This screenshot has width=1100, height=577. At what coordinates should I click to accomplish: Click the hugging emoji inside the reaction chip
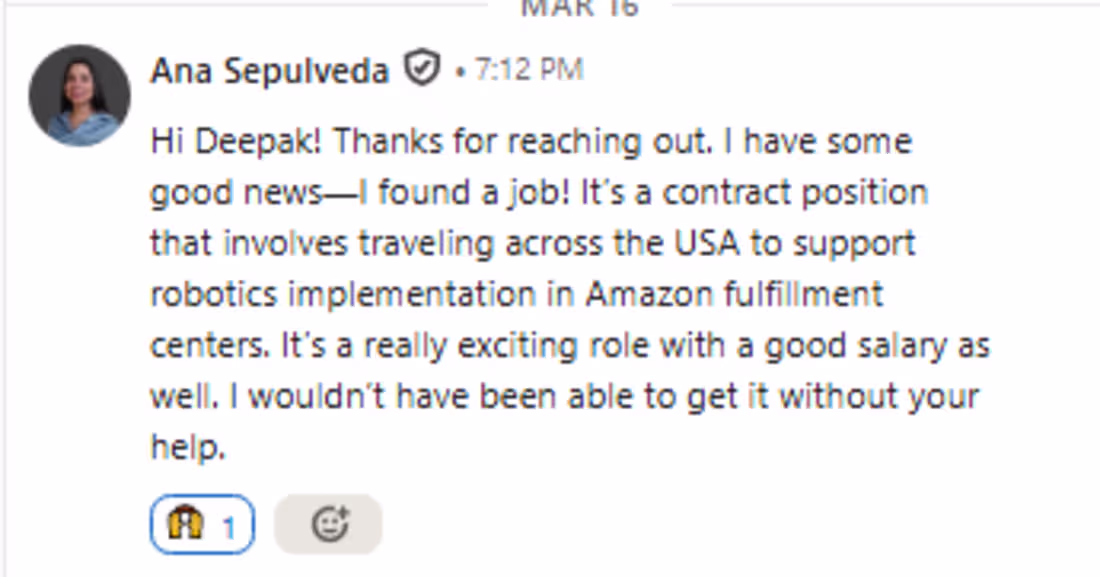pos(185,523)
